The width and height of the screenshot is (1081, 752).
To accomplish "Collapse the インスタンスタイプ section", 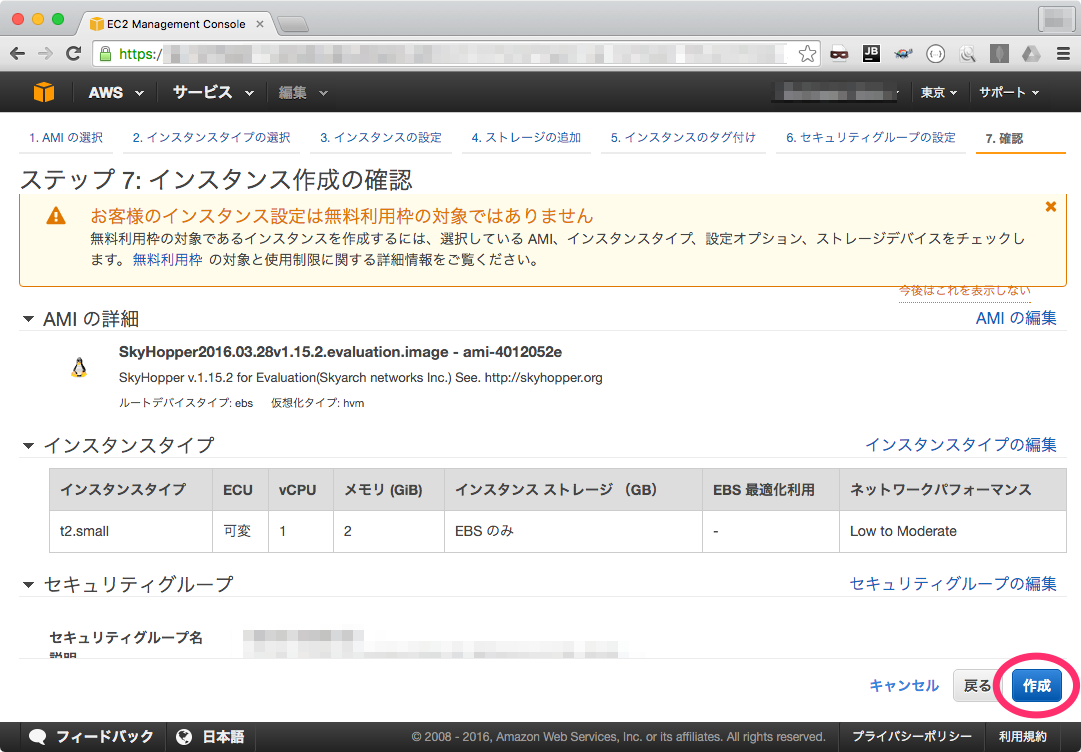I will pos(28,445).
